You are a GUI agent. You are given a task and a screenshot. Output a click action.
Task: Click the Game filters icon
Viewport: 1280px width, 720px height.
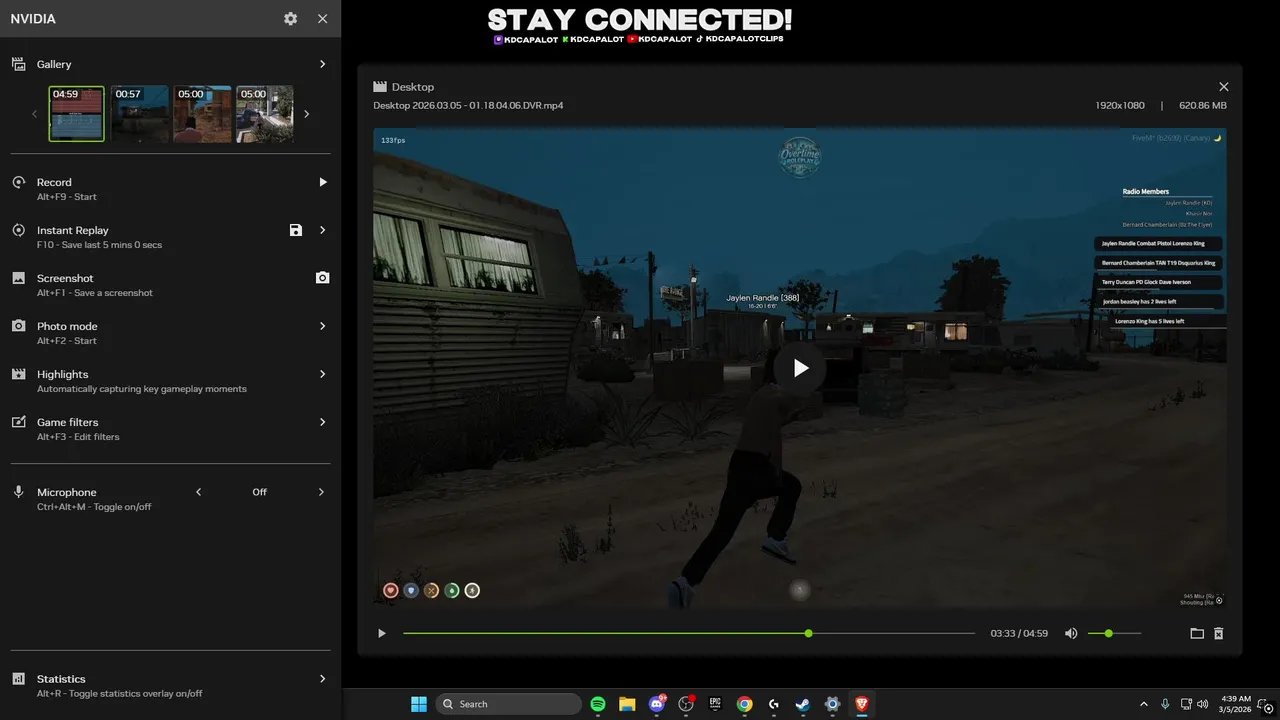[18, 422]
